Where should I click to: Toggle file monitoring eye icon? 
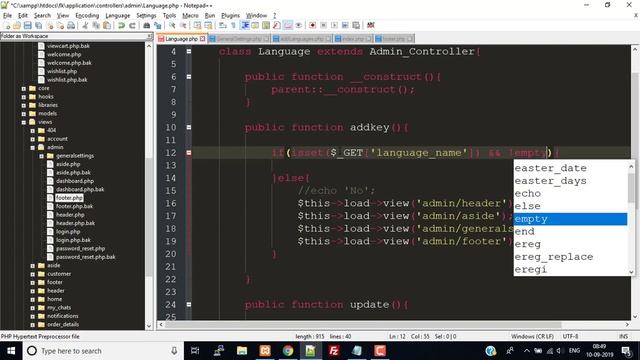pos(299,25)
